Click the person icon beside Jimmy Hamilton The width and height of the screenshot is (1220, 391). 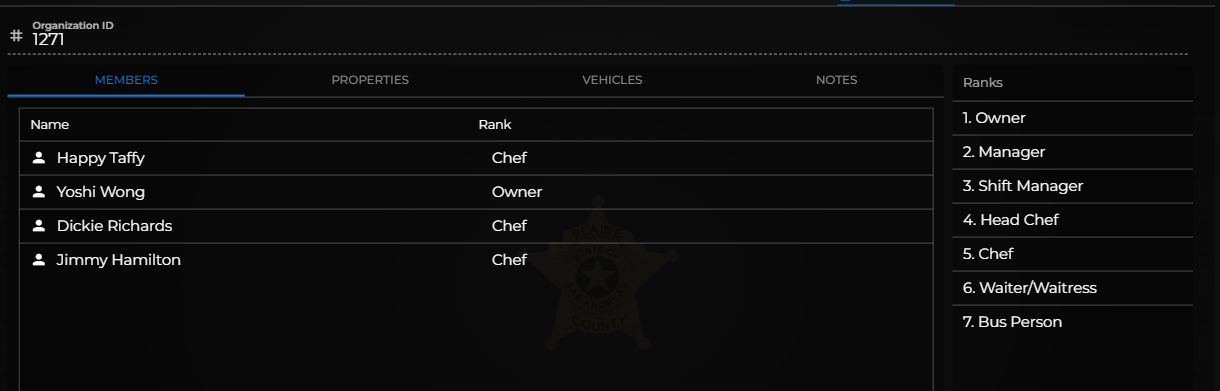[39, 260]
